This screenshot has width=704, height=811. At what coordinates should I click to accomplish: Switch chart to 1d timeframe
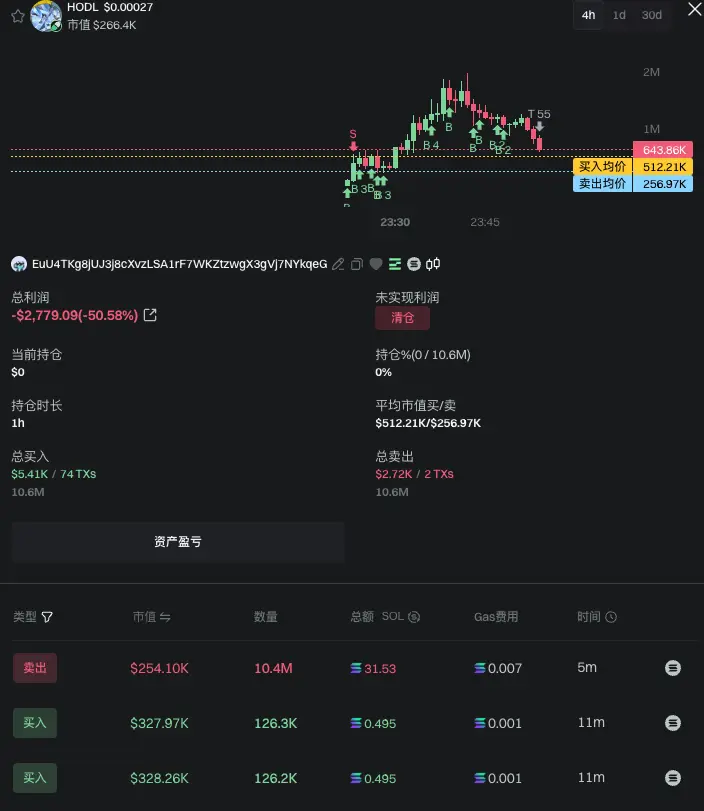(619, 15)
